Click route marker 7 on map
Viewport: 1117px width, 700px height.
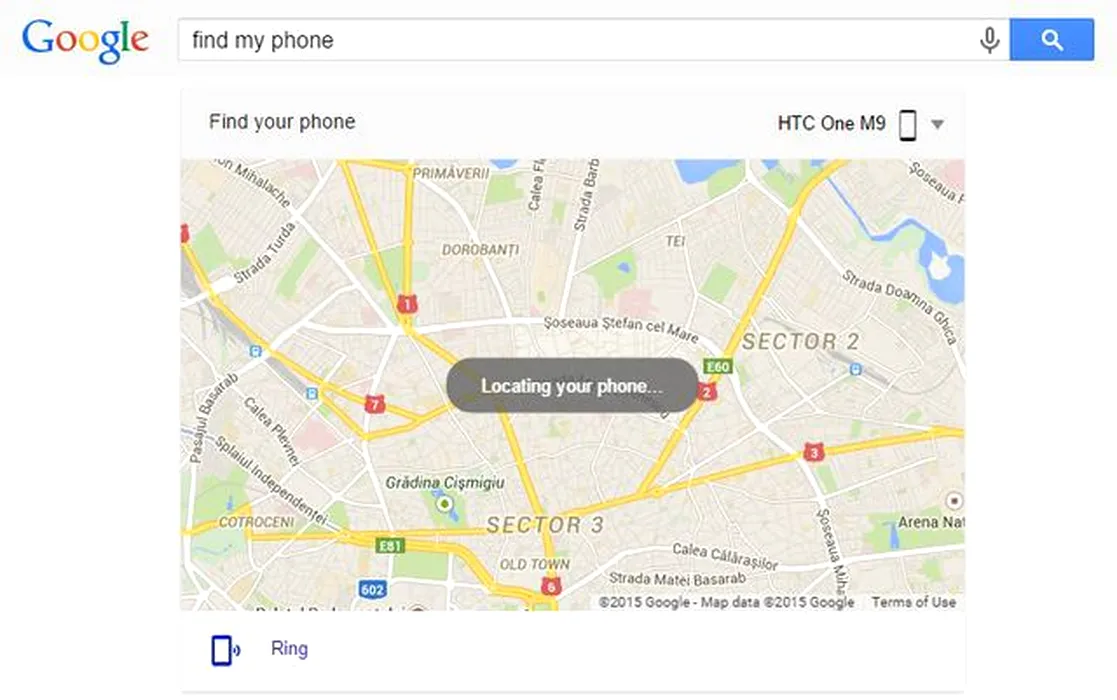(375, 404)
